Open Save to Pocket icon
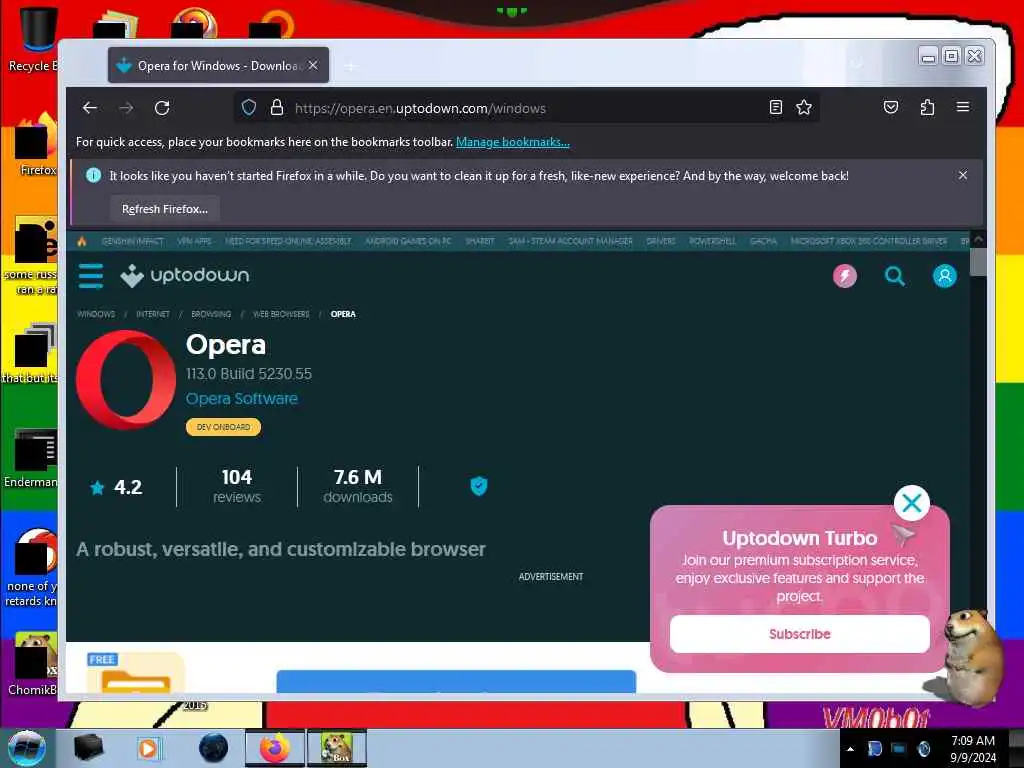The height and width of the screenshot is (768, 1024). coord(891,107)
